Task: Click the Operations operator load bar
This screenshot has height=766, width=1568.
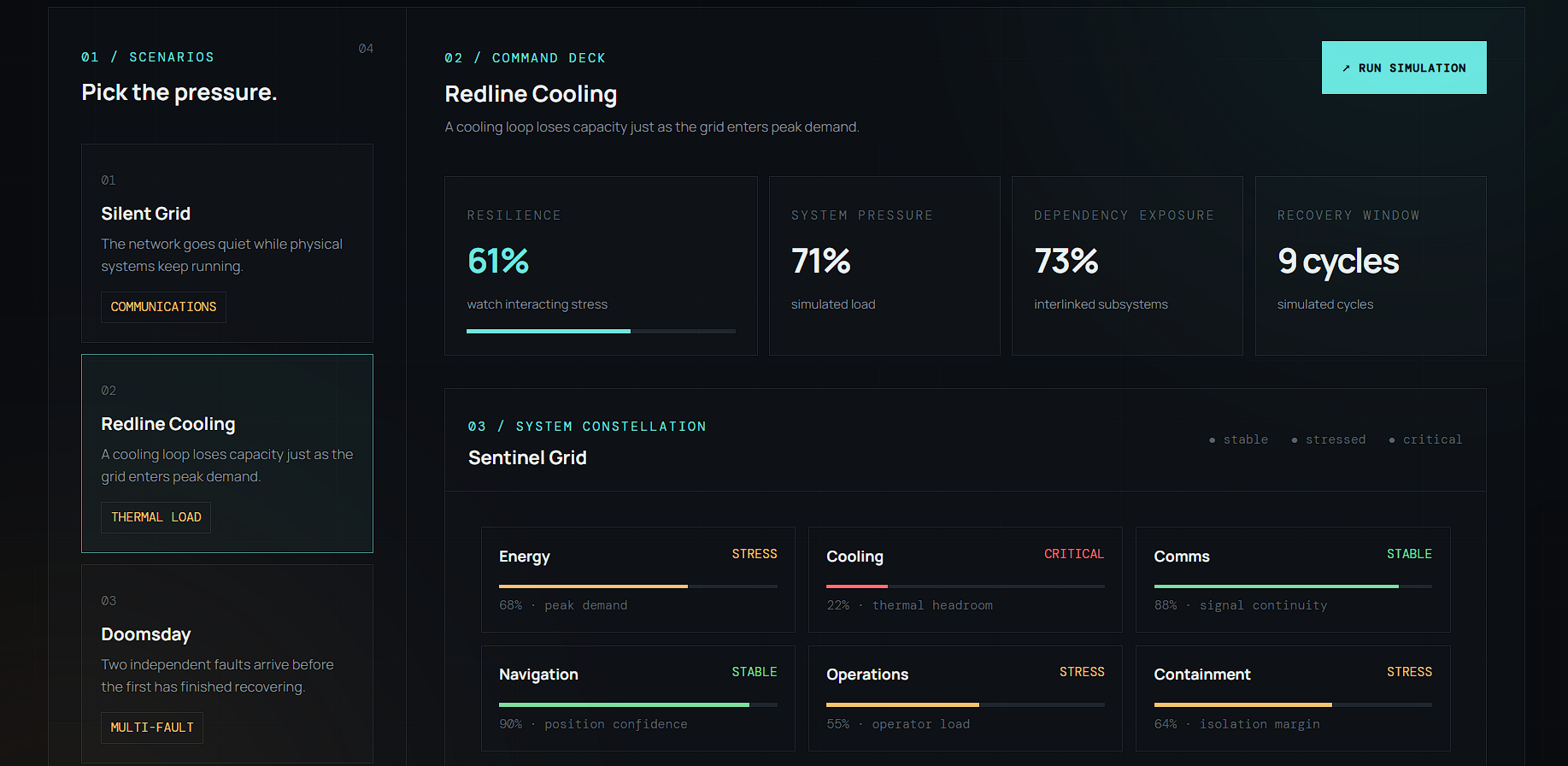Action: (x=966, y=704)
